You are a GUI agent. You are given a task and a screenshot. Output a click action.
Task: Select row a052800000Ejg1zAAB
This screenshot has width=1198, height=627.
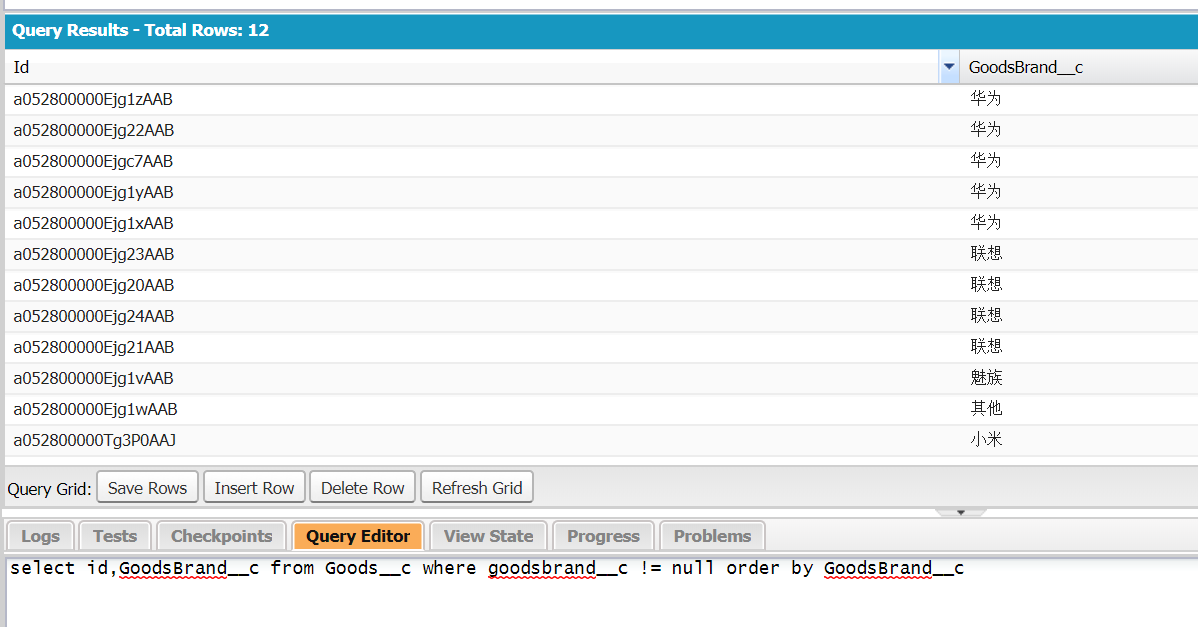[x=601, y=99]
